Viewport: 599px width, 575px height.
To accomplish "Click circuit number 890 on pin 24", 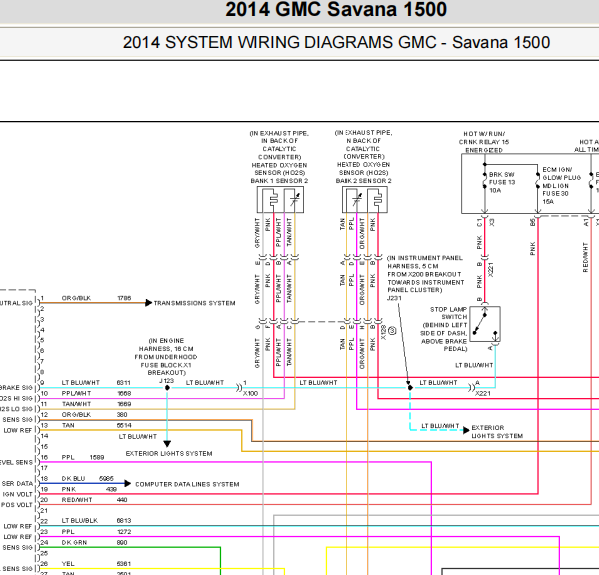I will [x=122, y=542].
